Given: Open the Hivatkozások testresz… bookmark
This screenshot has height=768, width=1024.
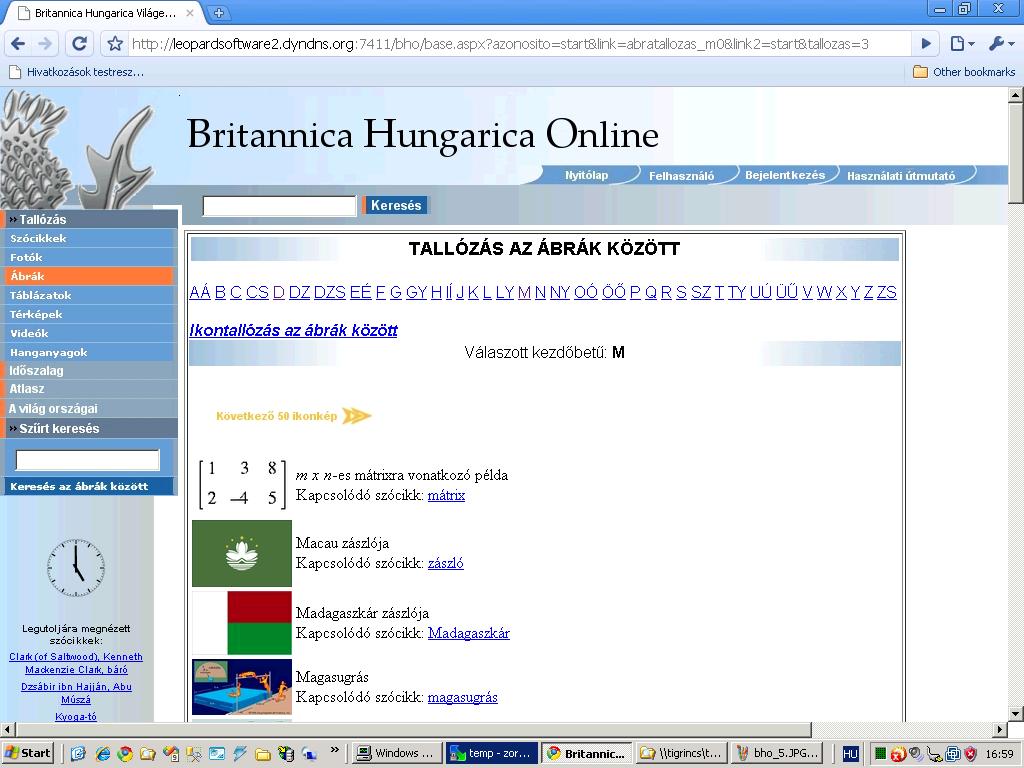Looking at the screenshot, I should tap(77, 72).
